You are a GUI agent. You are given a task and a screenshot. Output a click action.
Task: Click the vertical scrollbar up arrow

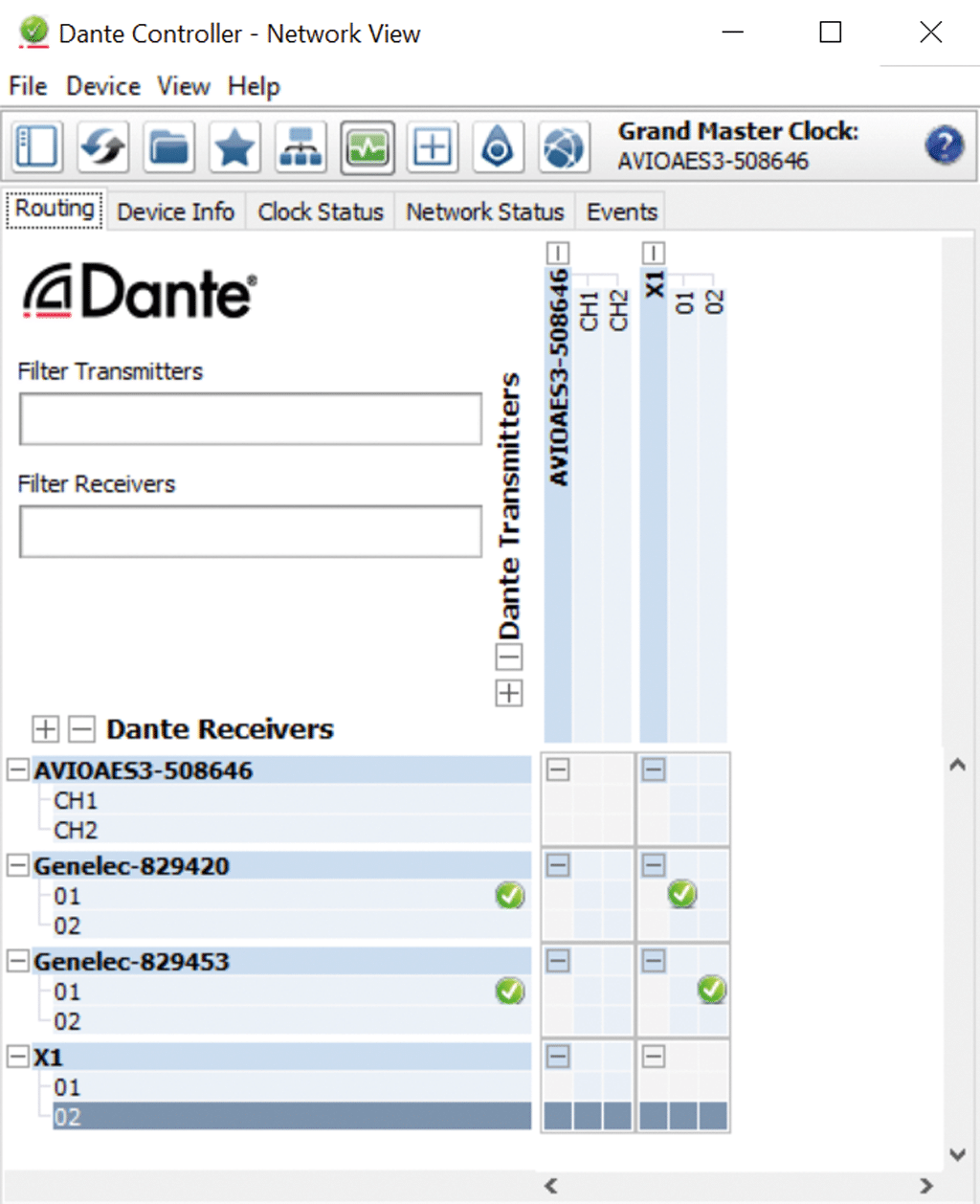click(957, 766)
